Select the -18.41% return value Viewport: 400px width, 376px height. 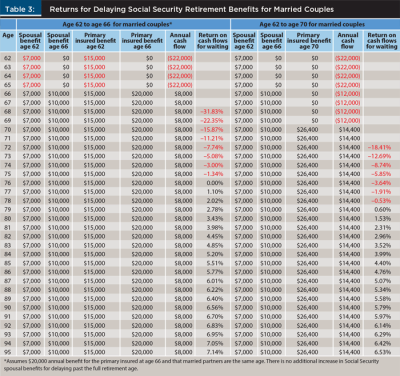pos(380,147)
